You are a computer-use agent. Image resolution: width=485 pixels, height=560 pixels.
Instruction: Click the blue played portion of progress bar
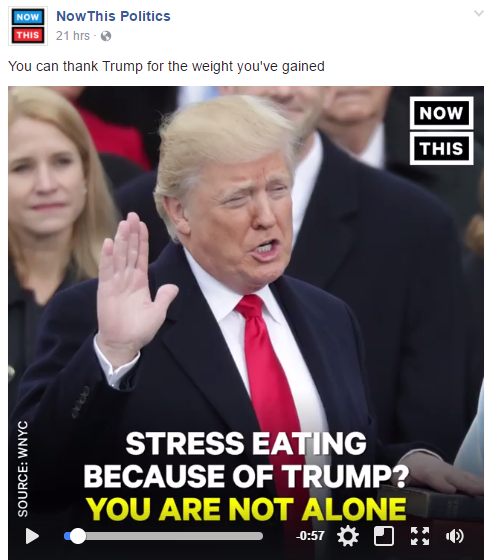pyautogui.click(x=67, y=536)
